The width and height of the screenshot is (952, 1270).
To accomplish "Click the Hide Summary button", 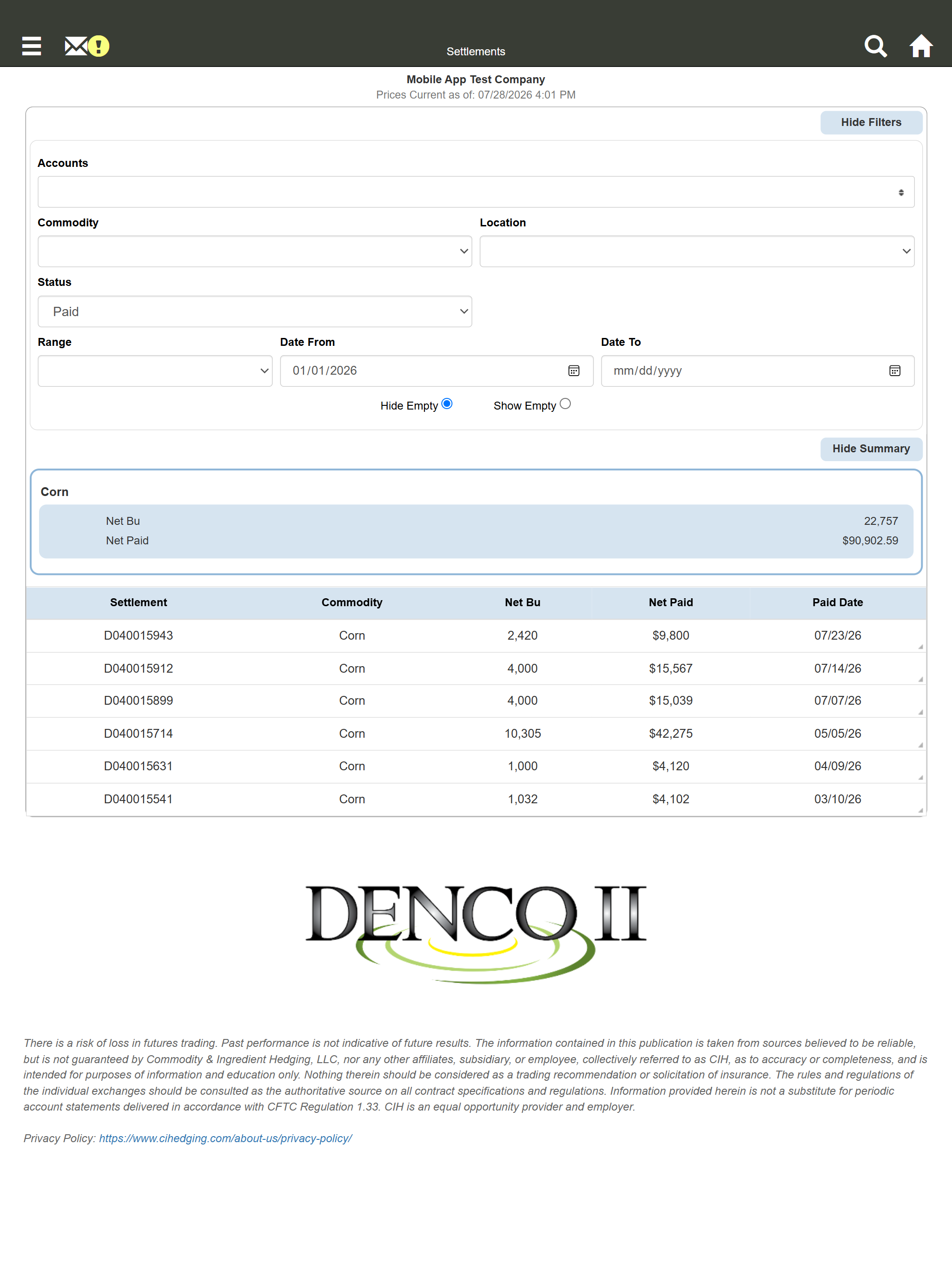I will 871,449.
